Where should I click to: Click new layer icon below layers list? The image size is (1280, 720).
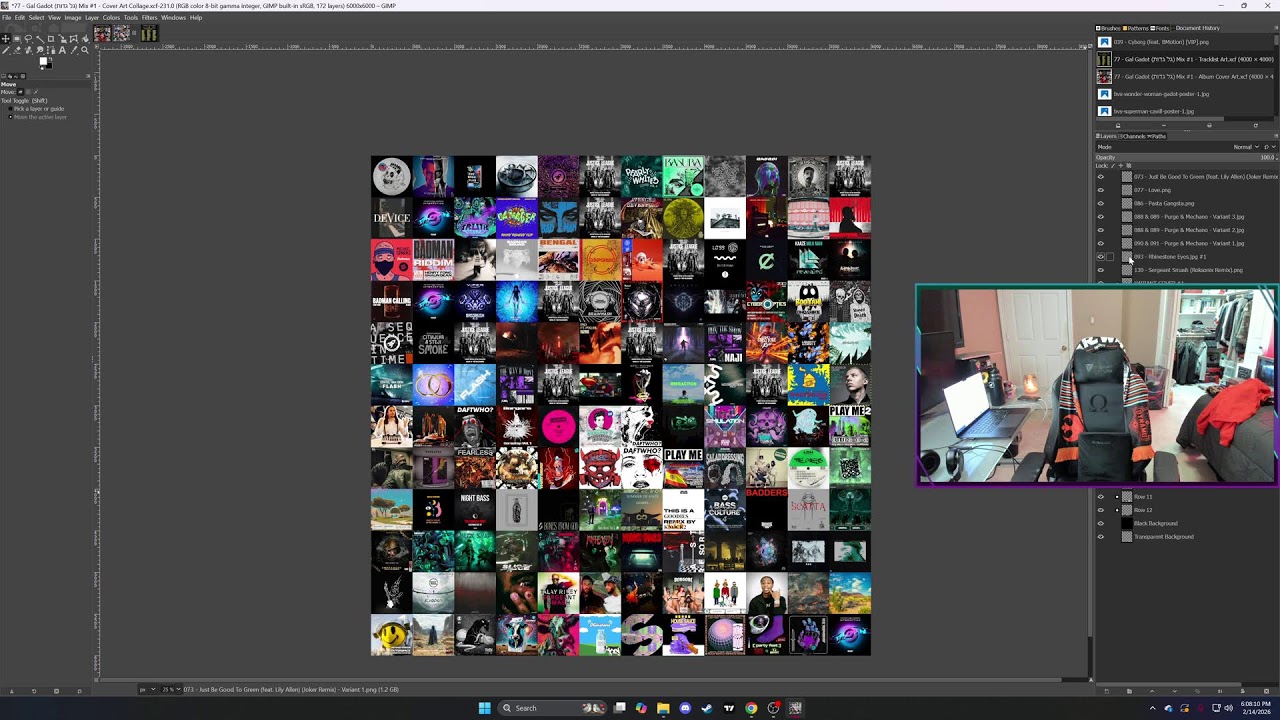click(x=1106, y=691)
